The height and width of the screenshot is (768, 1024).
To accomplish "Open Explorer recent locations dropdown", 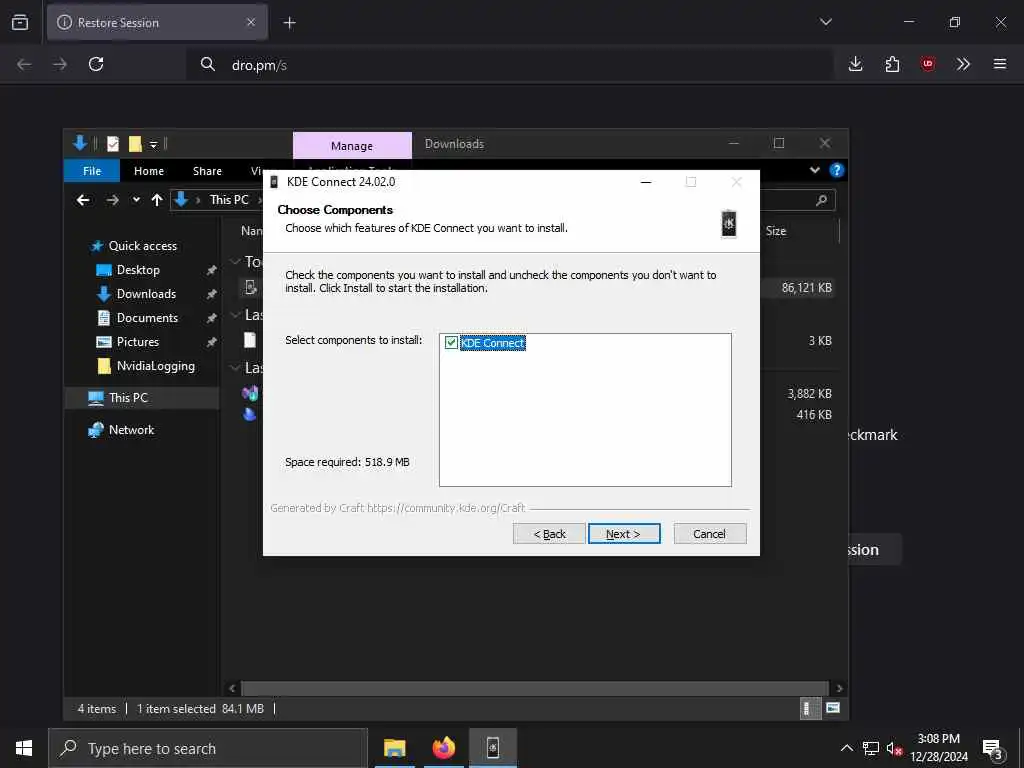I will (x=136, y=200).
